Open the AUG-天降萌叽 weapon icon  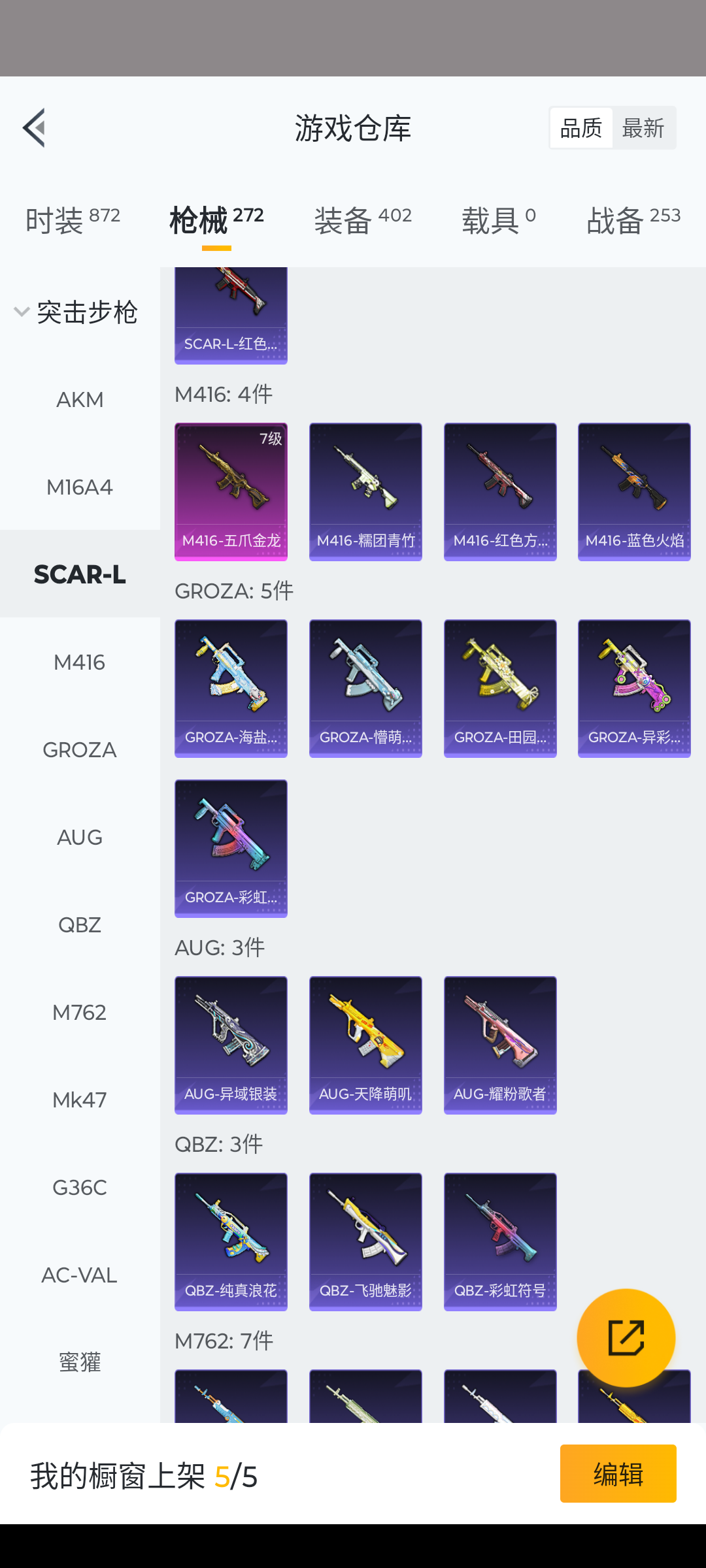pyautogui.click(x=365, y=1045)
